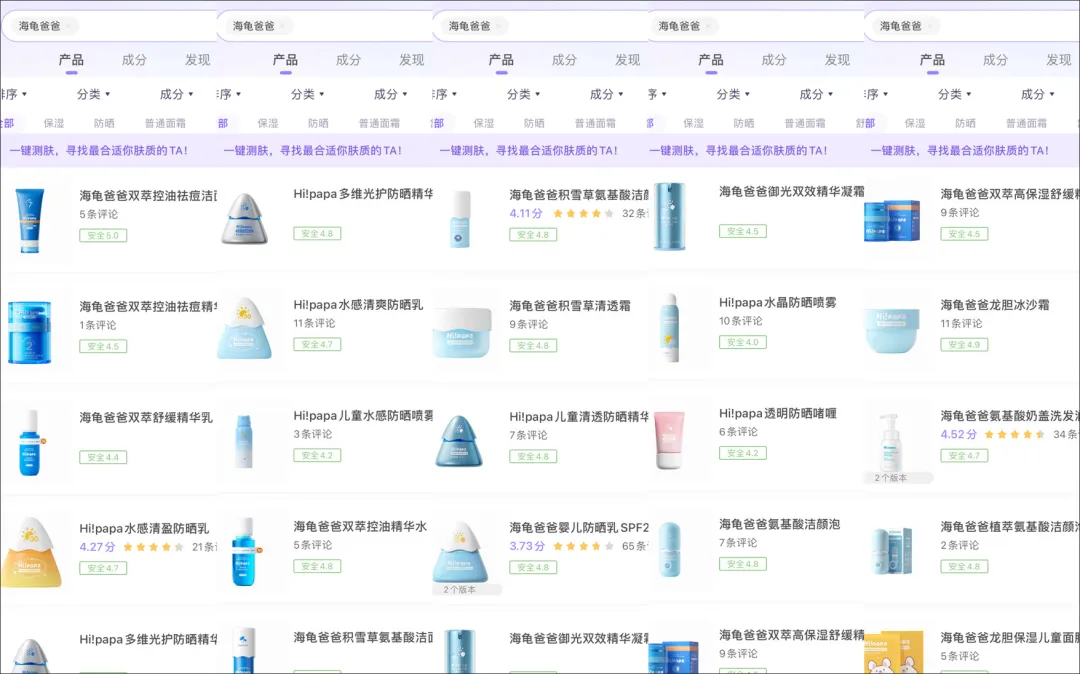Tap the pink Hi!papa透明防晒啫喱 tube image

pos(669,440)
